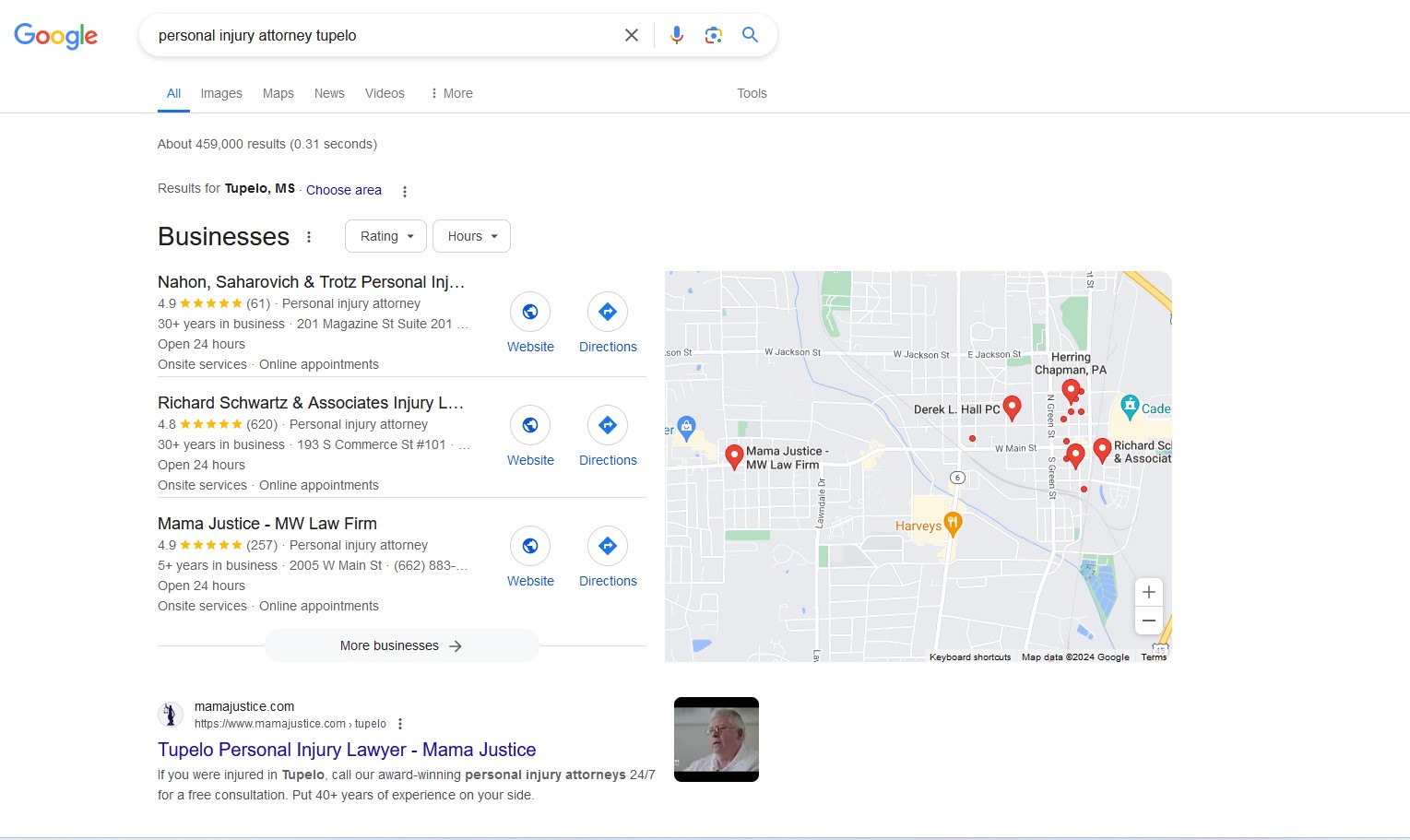The height and width of the screenshot is (840, 1410).
Task: Expand the More search categories menu
Action: [x=451, y=93]
